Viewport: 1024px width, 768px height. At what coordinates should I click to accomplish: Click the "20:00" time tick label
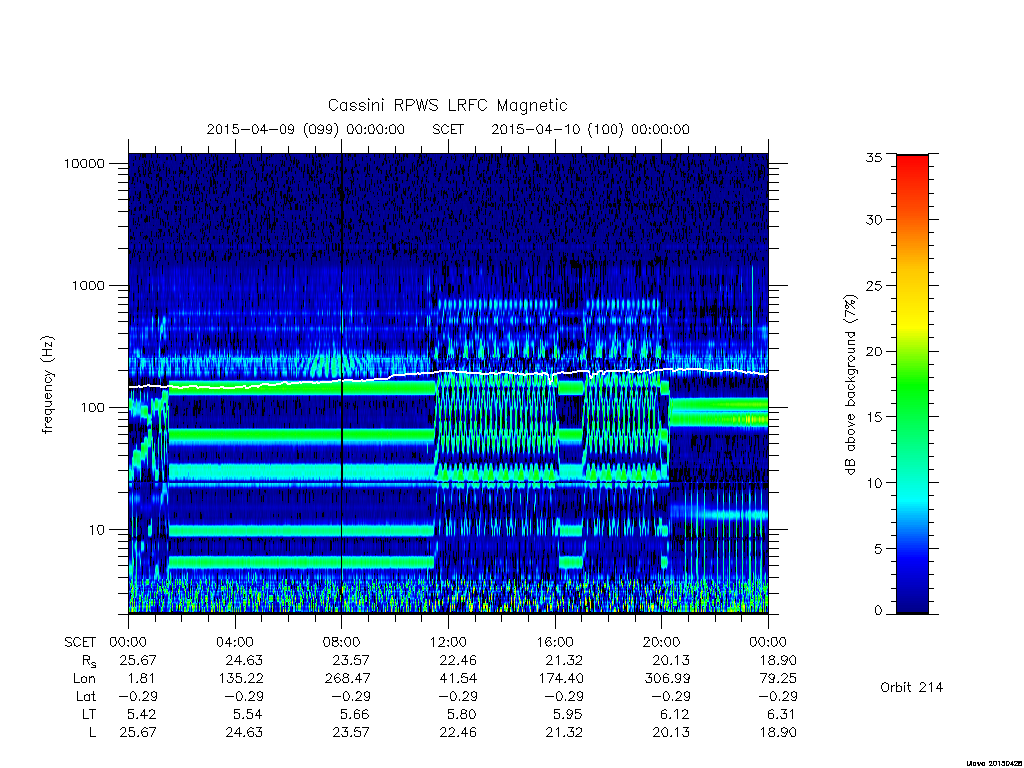661,643
